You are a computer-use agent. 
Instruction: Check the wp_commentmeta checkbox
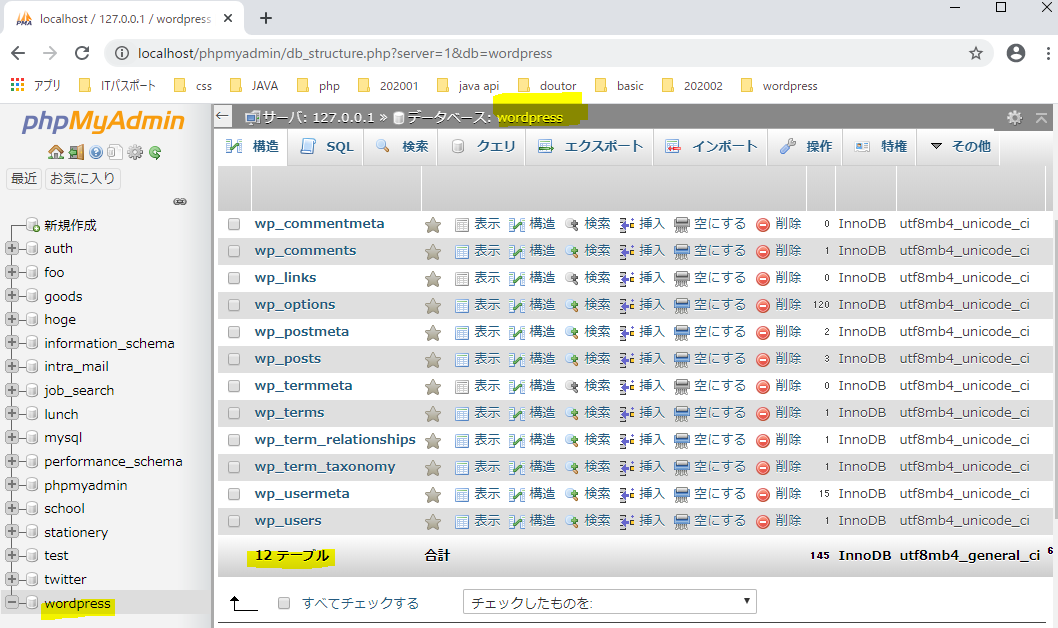(x=234, y=224)
